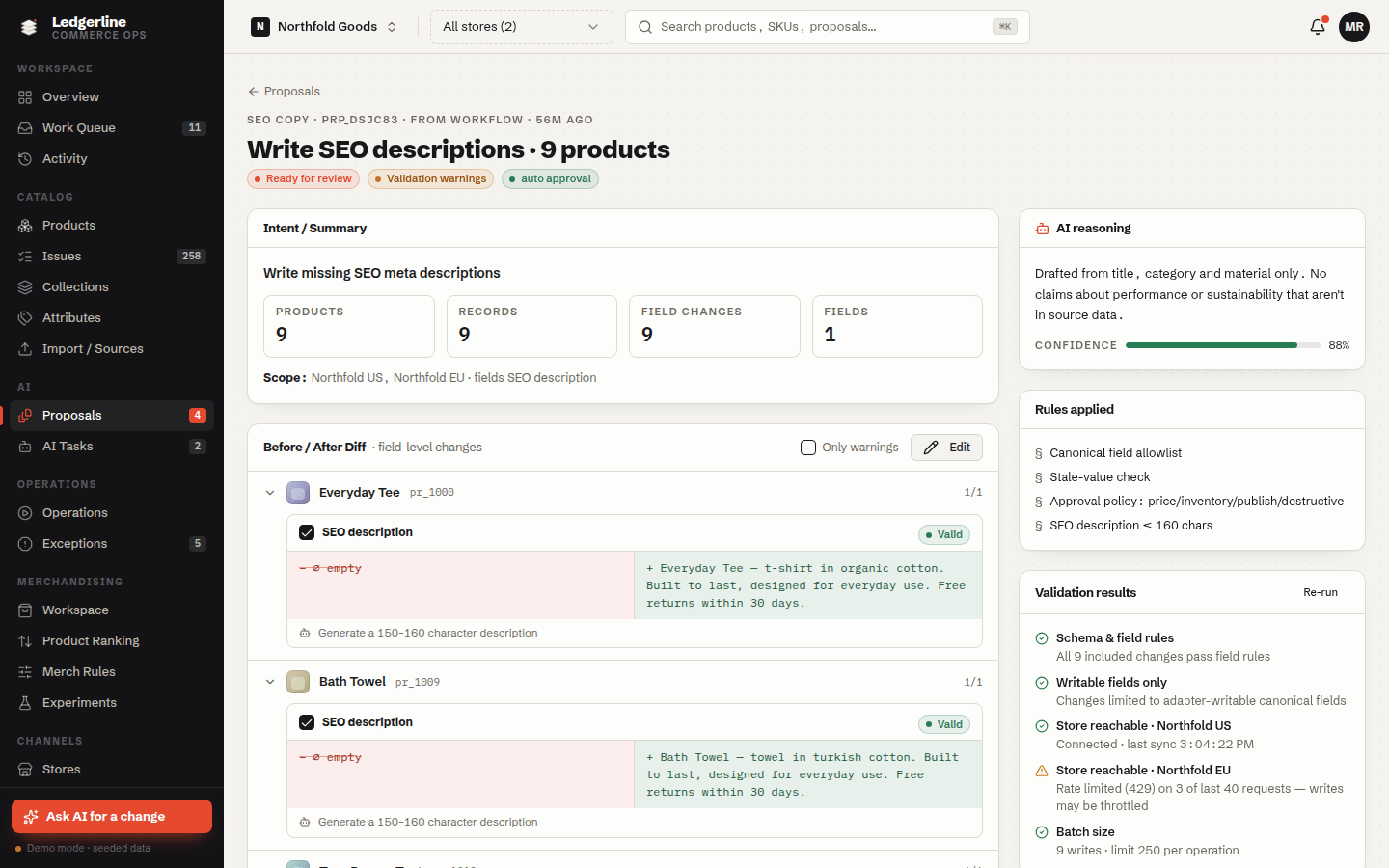The height and width of the screenshot is (868, 1389).
Task: Click the AI confidence progress bar
Action: tap(1223, 345)
